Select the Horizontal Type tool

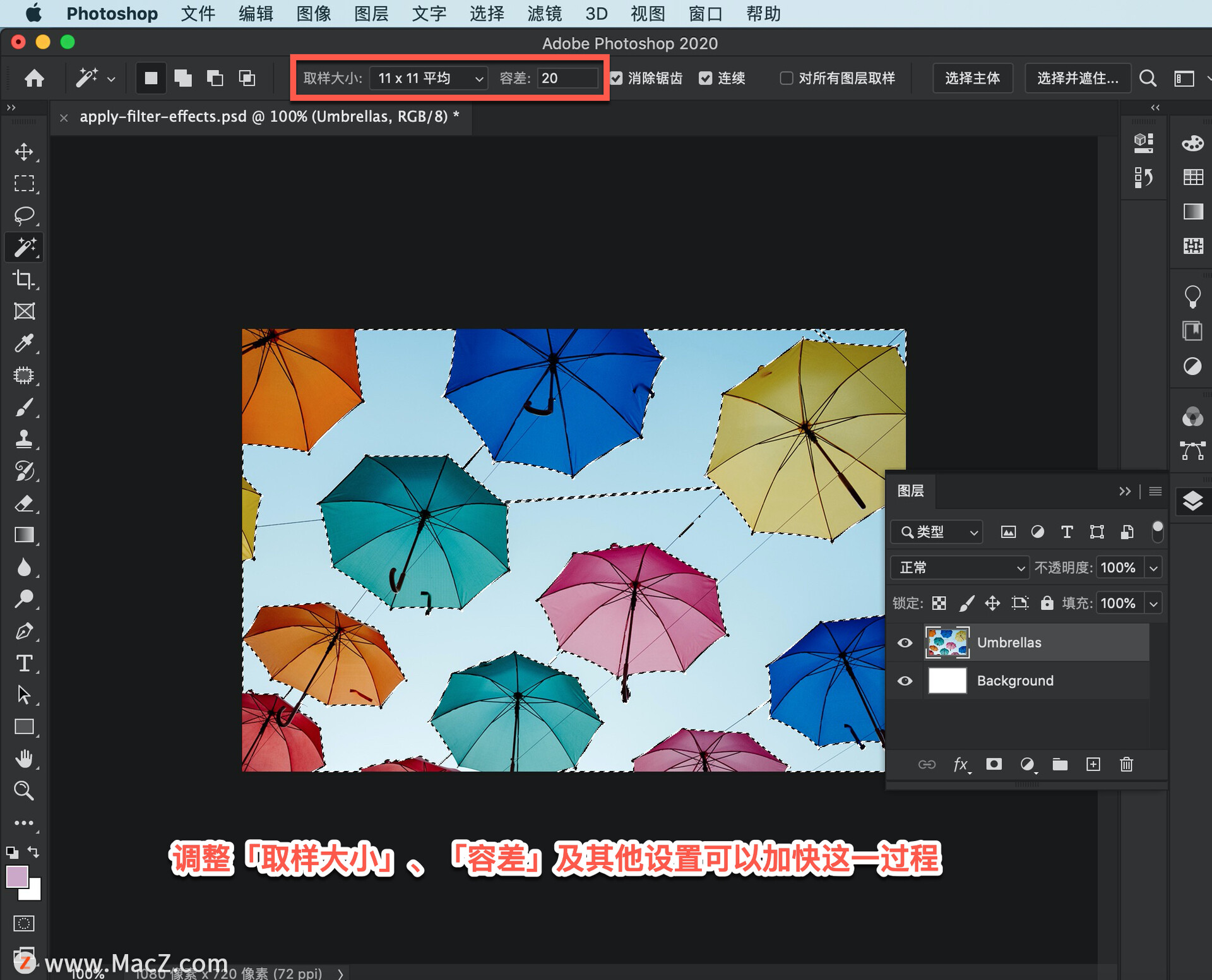(24, 663)
